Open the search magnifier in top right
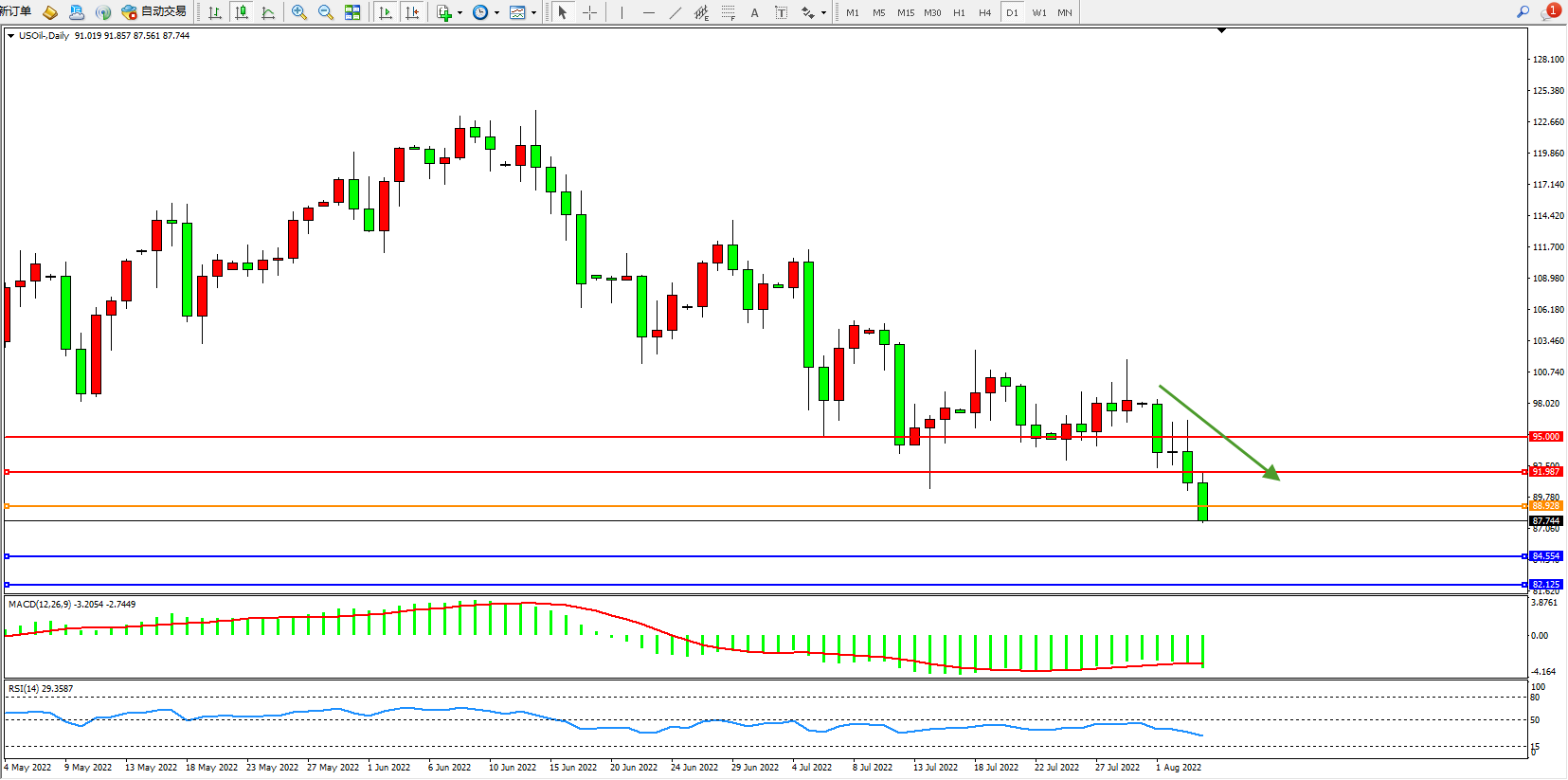1568x780 pixels. pyautogui.click(x=1523, y=12)
